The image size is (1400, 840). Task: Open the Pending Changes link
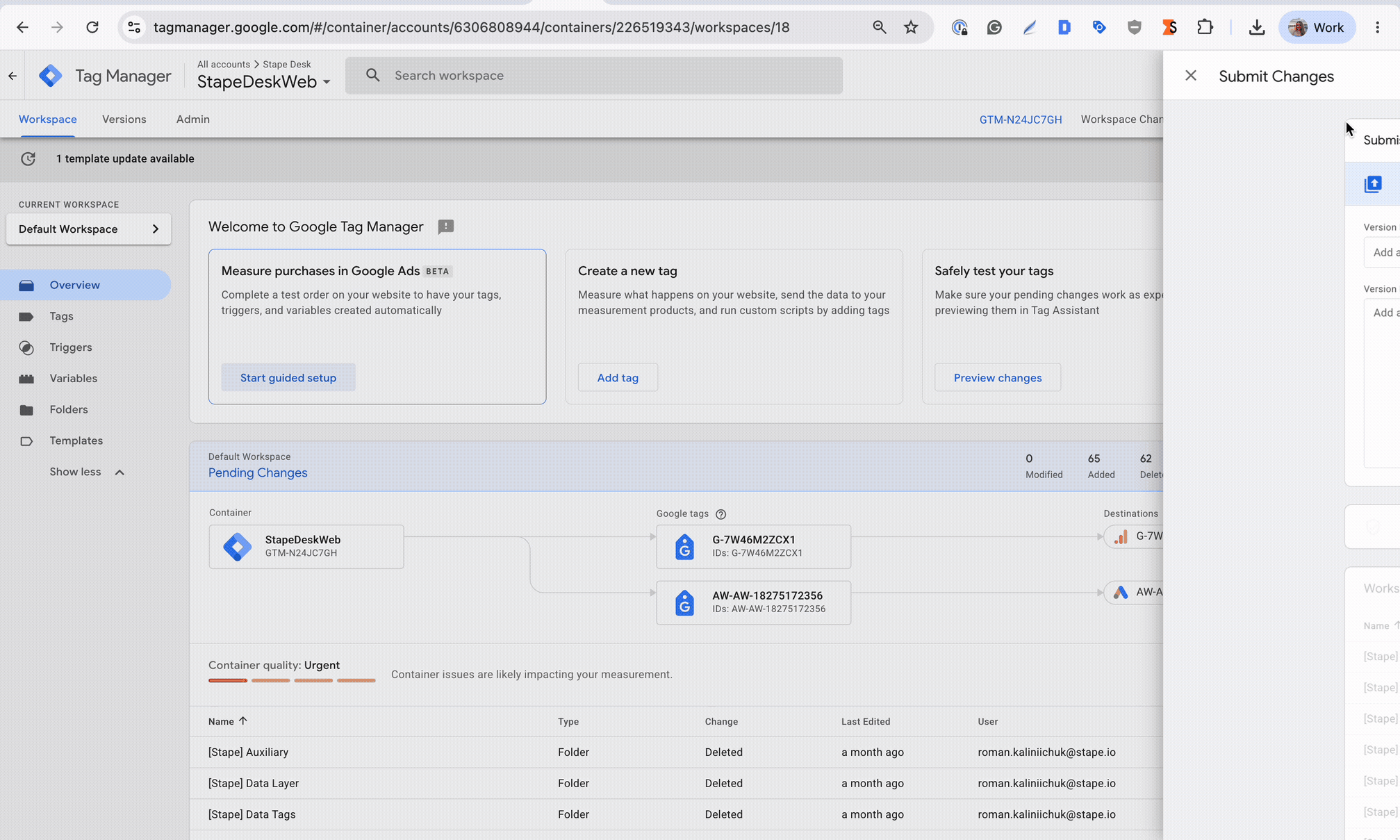258,472
